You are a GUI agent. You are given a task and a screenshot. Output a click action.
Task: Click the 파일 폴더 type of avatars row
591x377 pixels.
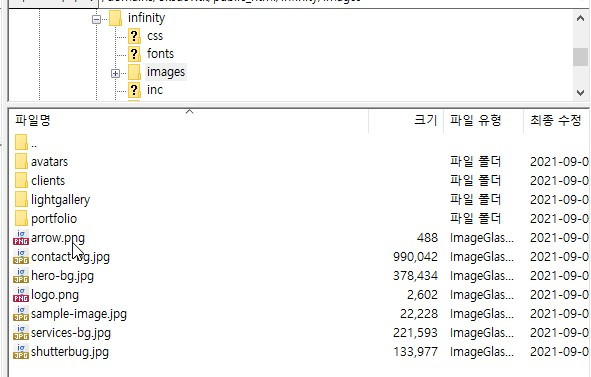pyautogui.click(x=475, y=162)
